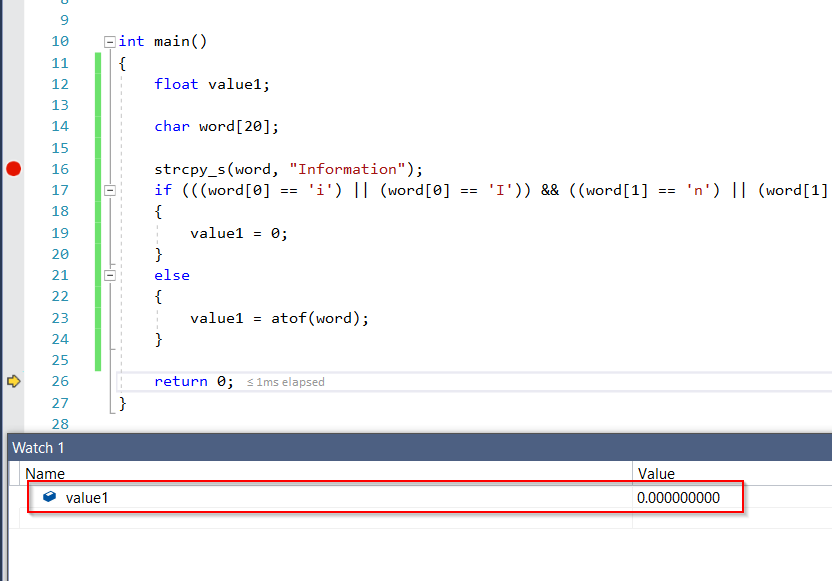832x581 pixels.
Task: Click the red breakpoint icon on line 16
Action: [13, 169]
